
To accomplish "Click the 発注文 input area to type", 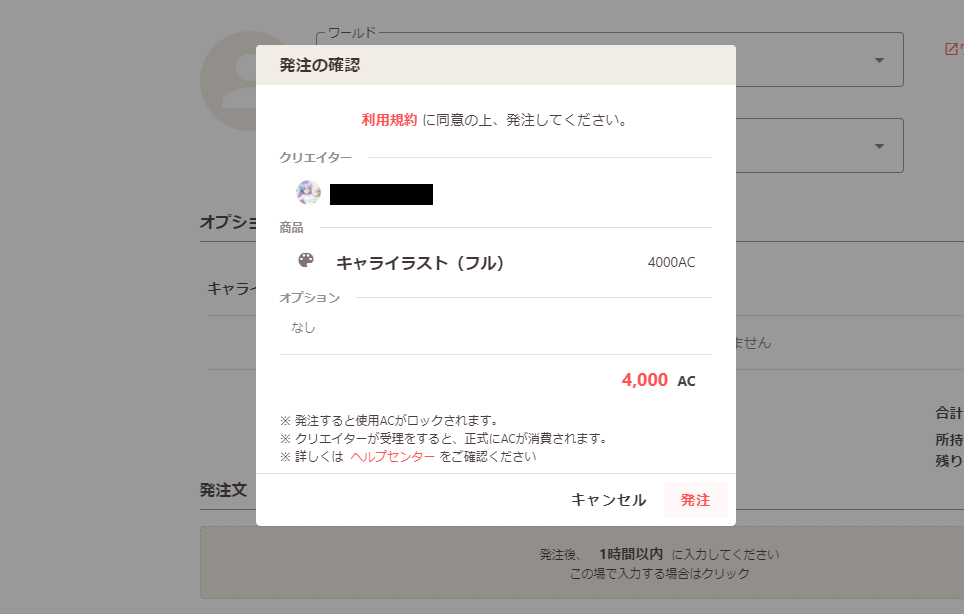I will tap(582, 562).
